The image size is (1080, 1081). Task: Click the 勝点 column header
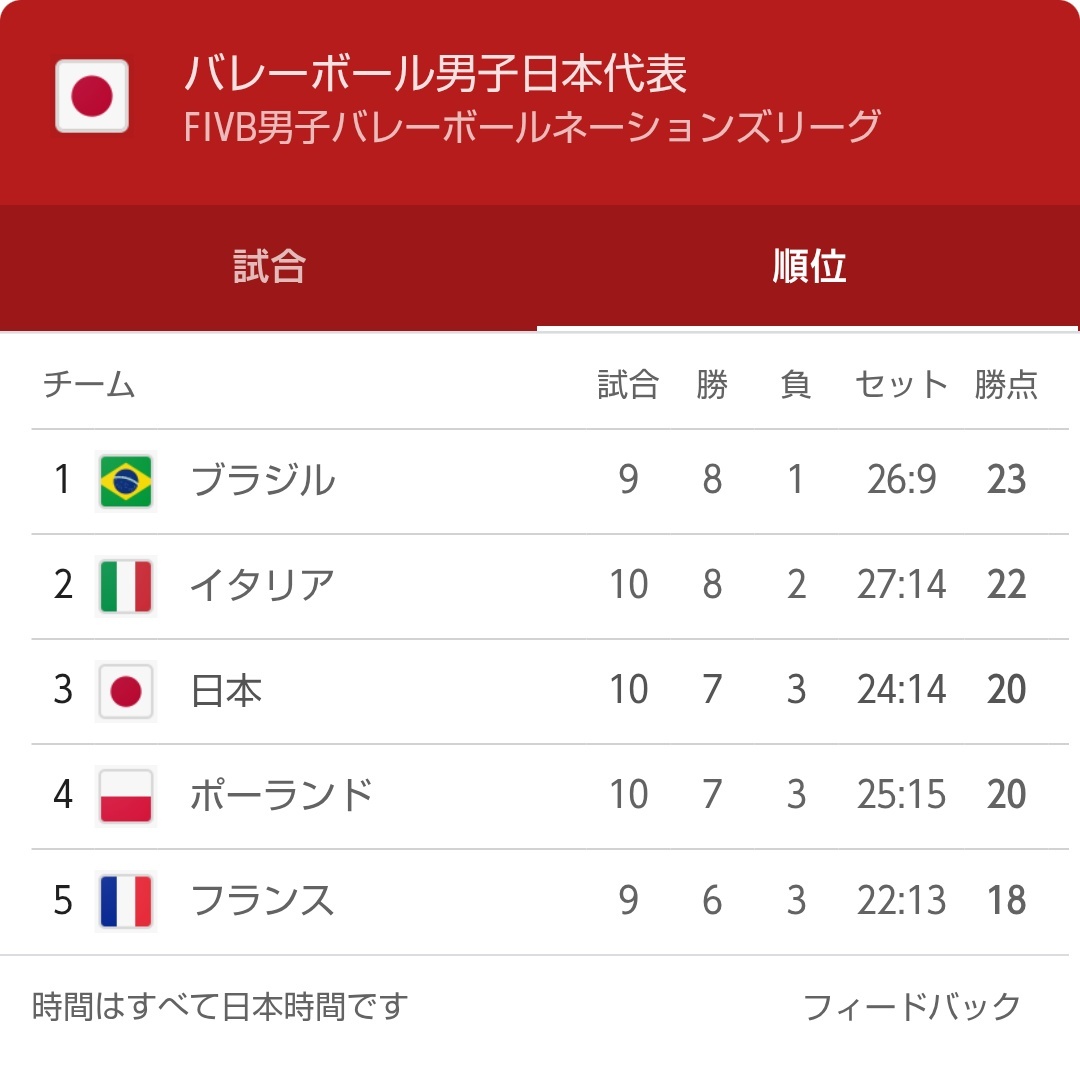pyautogui.click(x=1006, y=385)
